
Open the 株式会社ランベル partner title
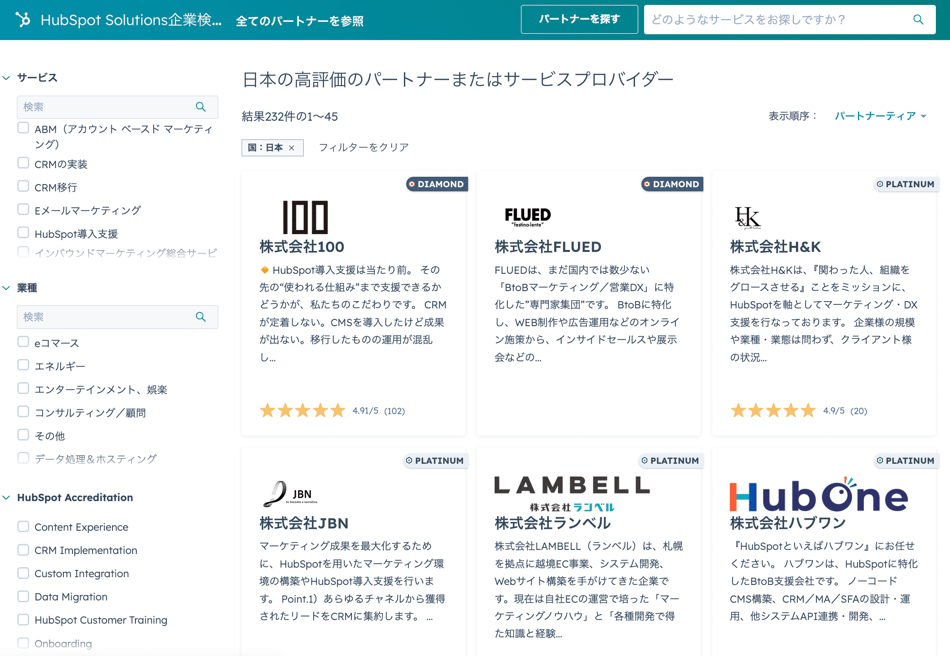(x=553, y=523)
